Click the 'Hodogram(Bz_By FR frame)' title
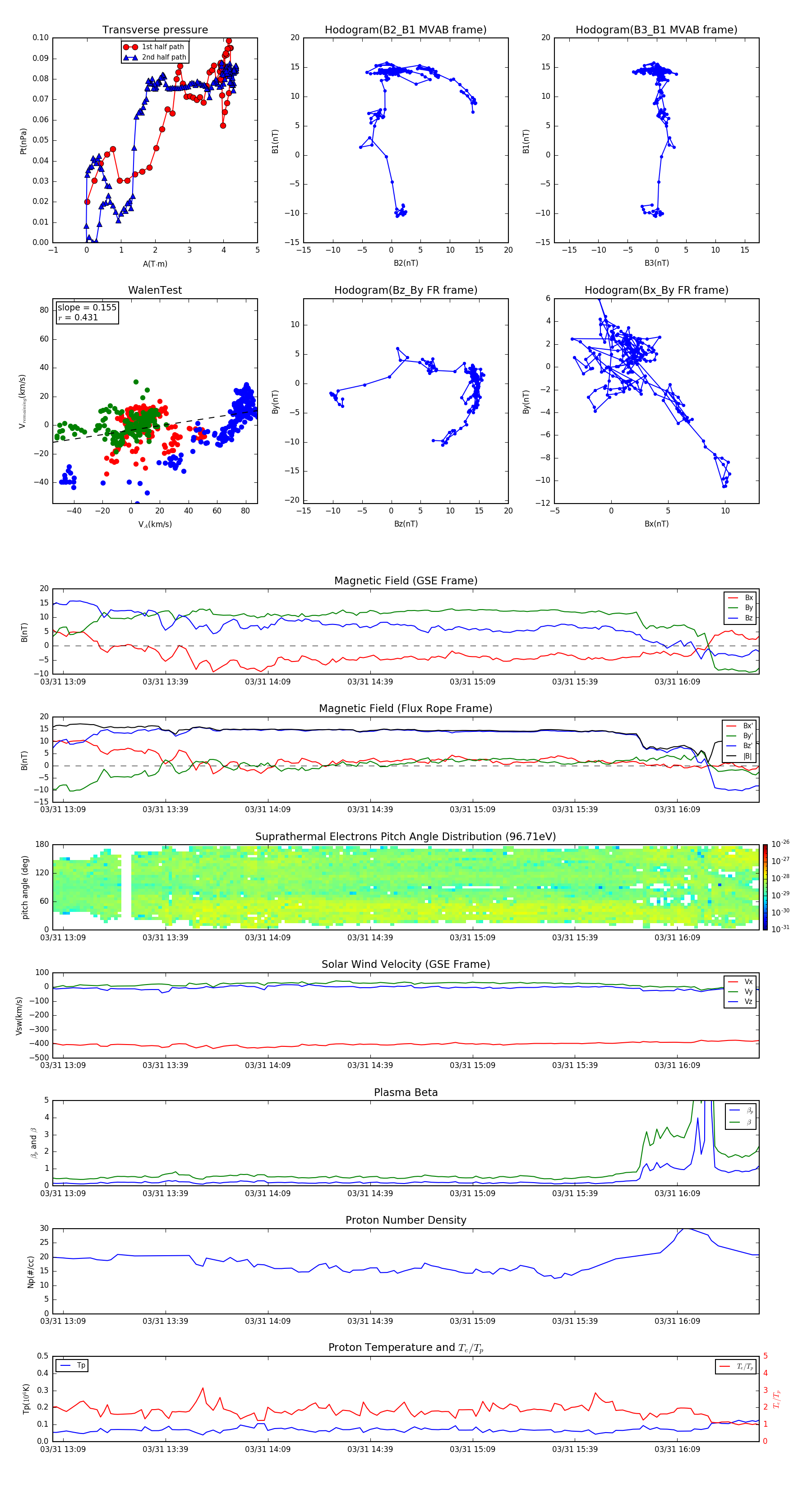 [406, 290]
